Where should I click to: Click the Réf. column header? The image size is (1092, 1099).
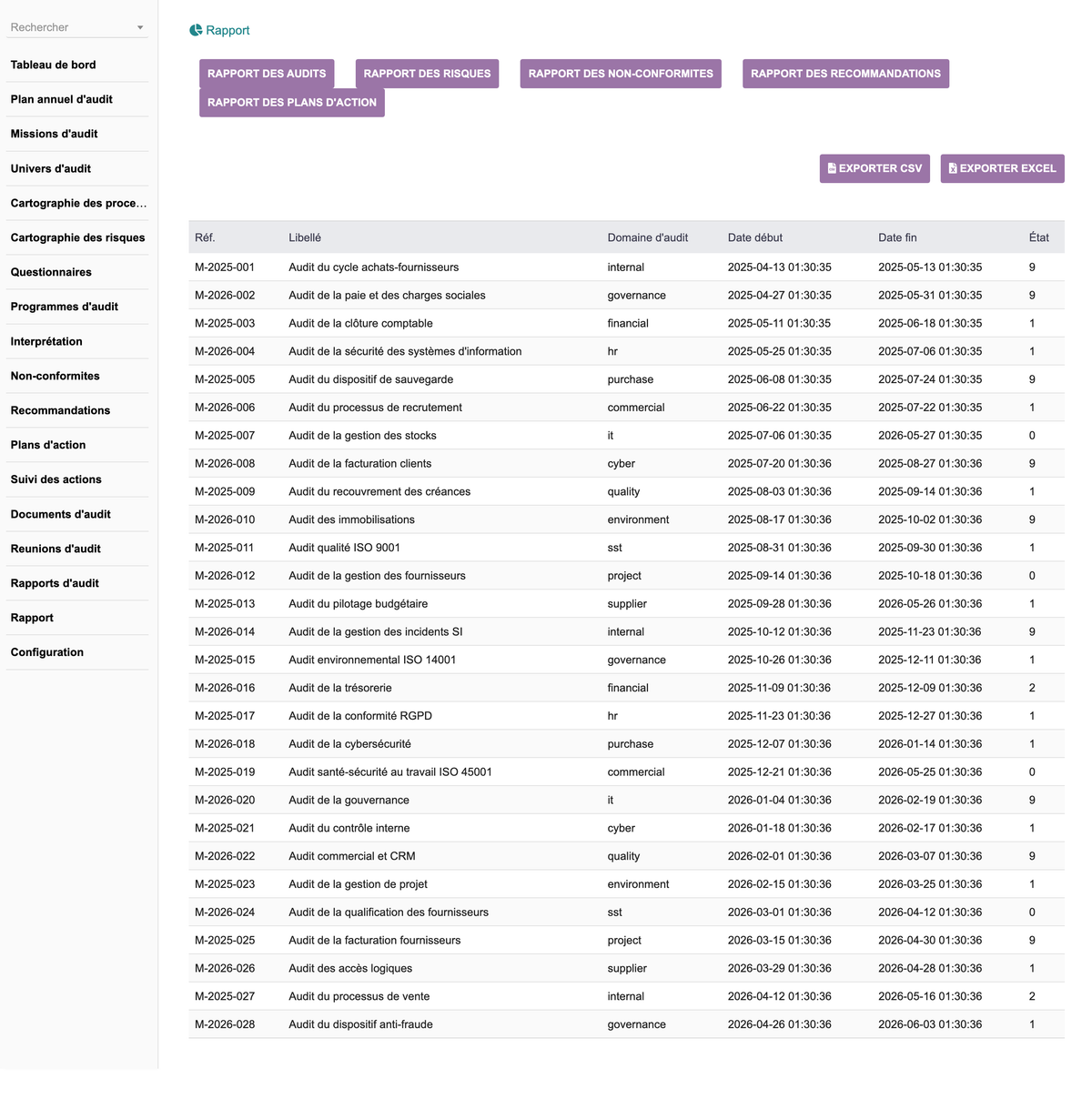[205, 237]
